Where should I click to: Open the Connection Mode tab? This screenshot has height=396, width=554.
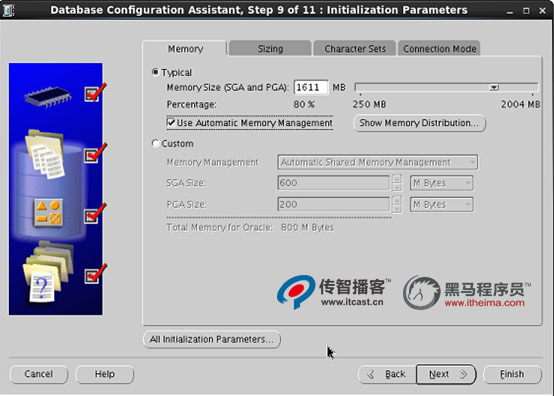440,48
